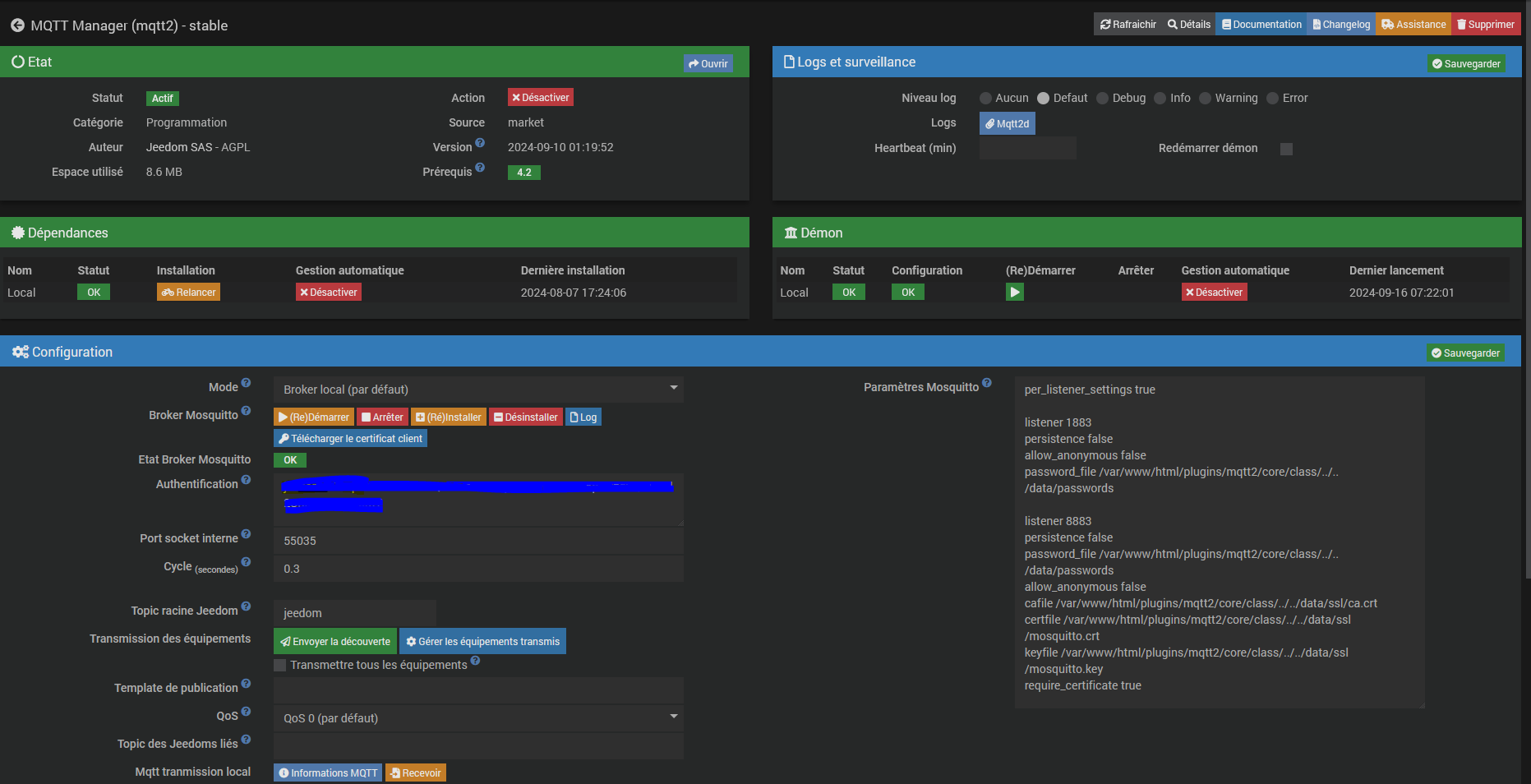Viewport: 1531px width, 784px height.
Task: Select the Info log level
Action: coord(1160,99)
